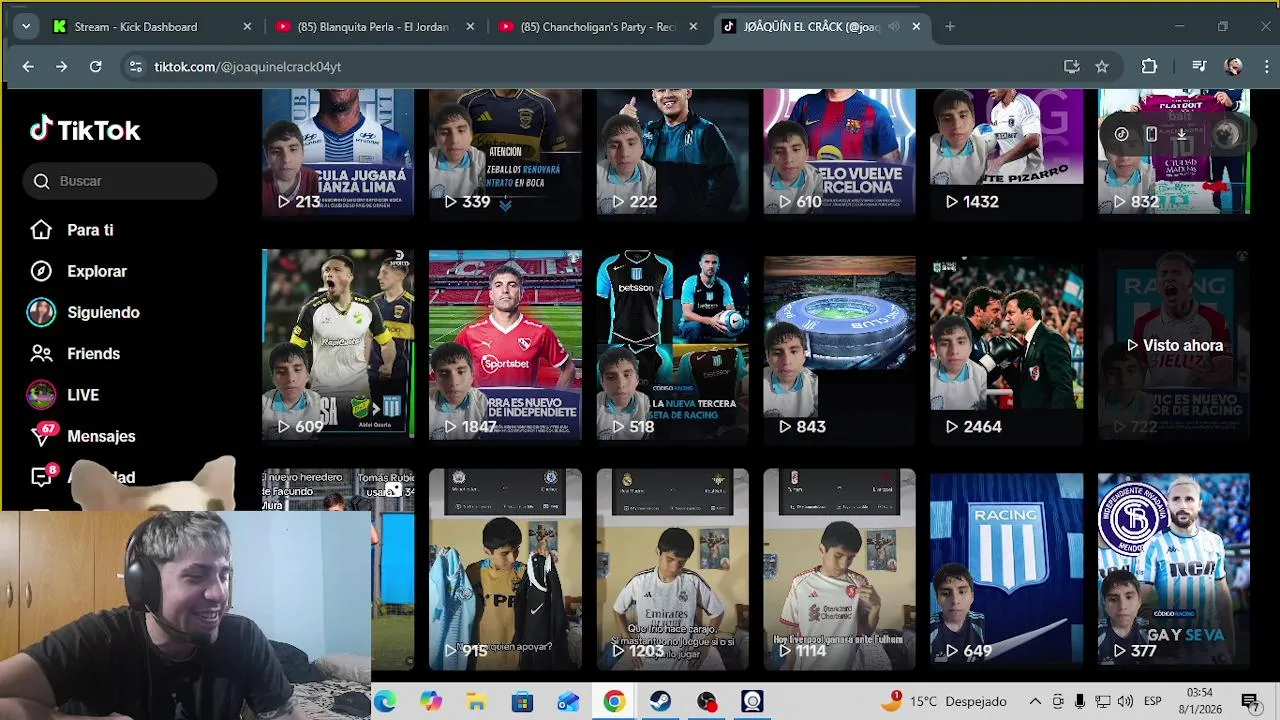
Task: Click the Mensajes icon with 67 badge
Action: pyautogui.click(x=42, y=434)
